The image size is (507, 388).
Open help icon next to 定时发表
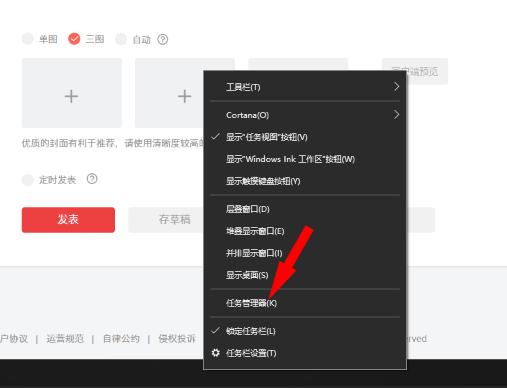click(92, 179)
